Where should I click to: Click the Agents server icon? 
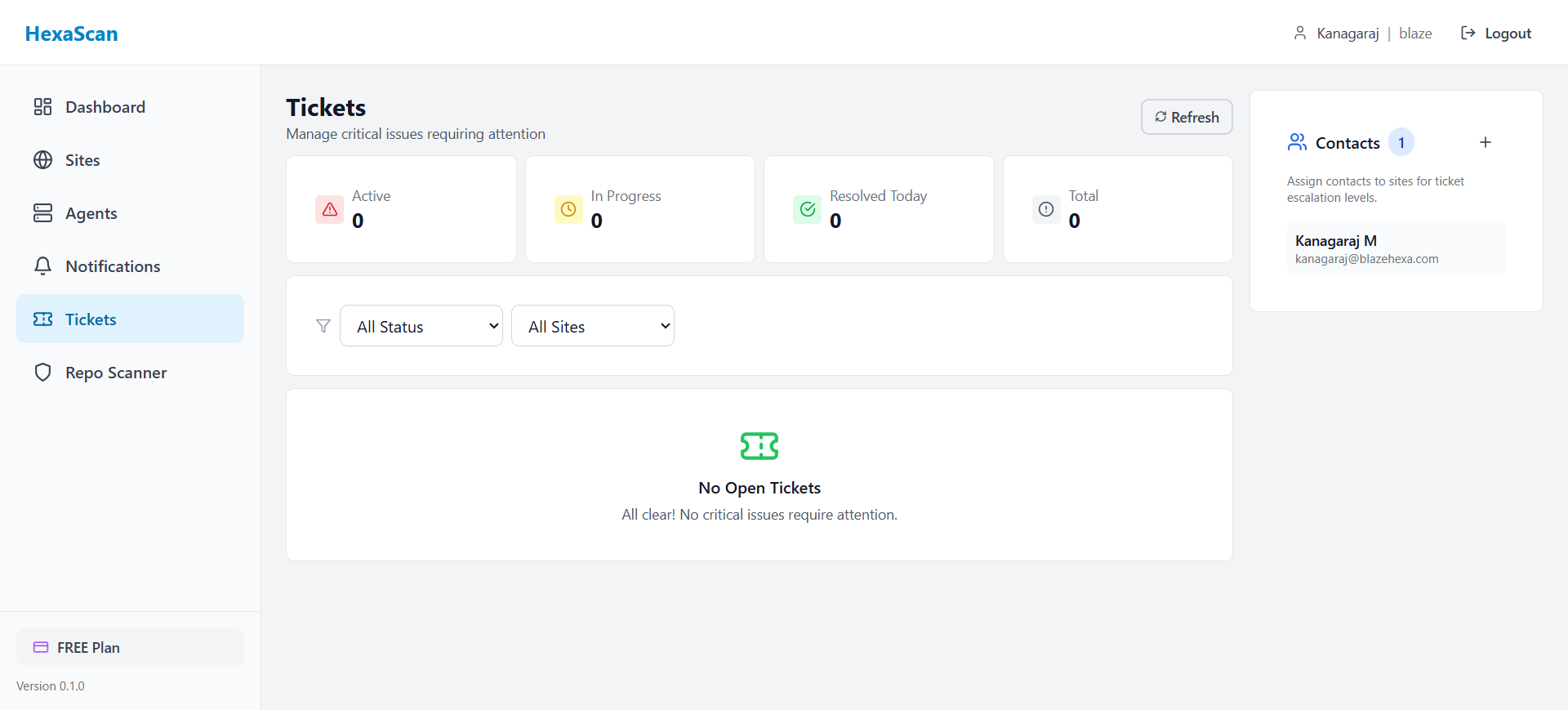coord(42,213)
